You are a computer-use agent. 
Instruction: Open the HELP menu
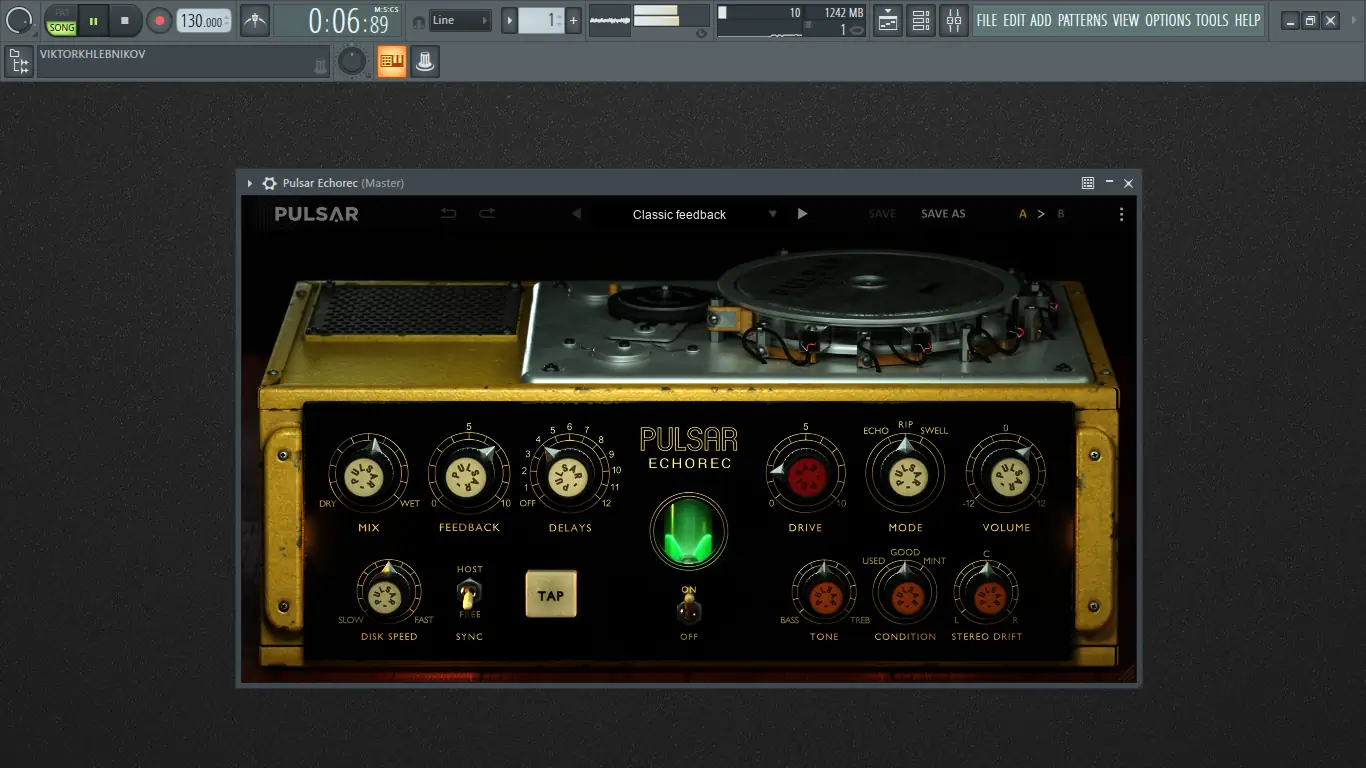pos(1247,20)
